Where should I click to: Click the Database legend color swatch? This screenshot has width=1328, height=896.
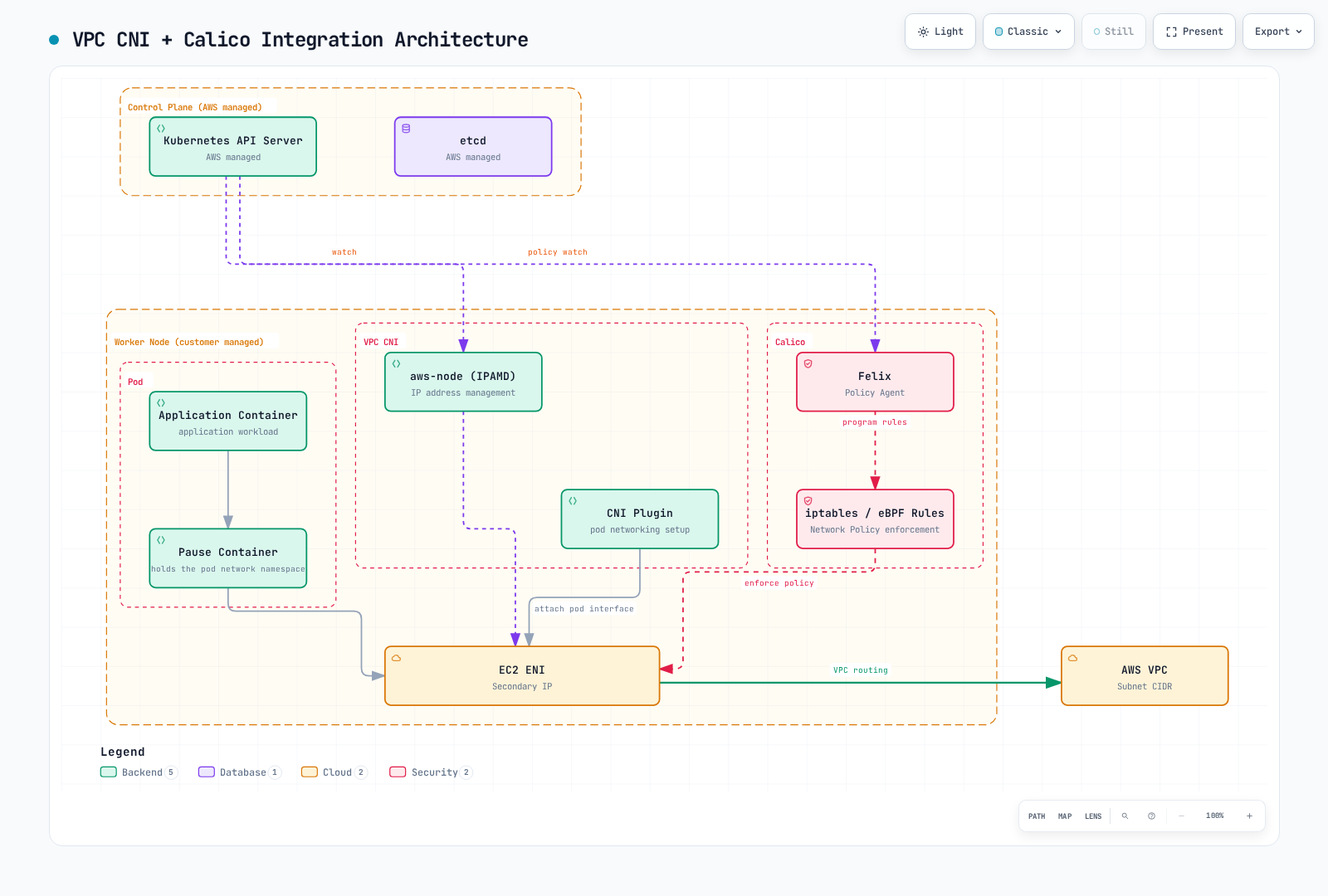207,772
